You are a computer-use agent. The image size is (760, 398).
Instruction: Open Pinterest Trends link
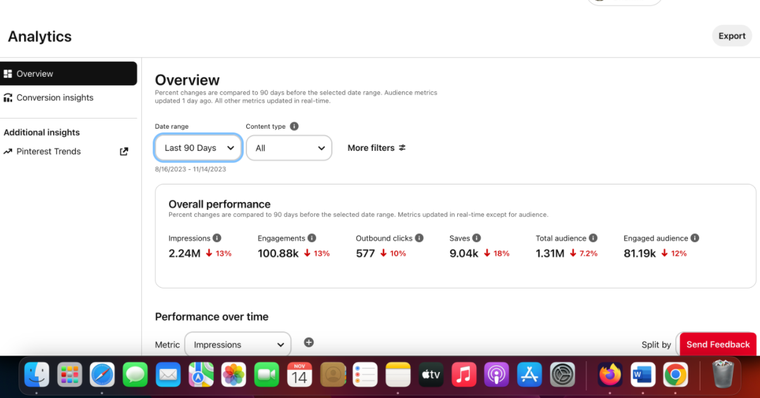click(x=48, y=151)
